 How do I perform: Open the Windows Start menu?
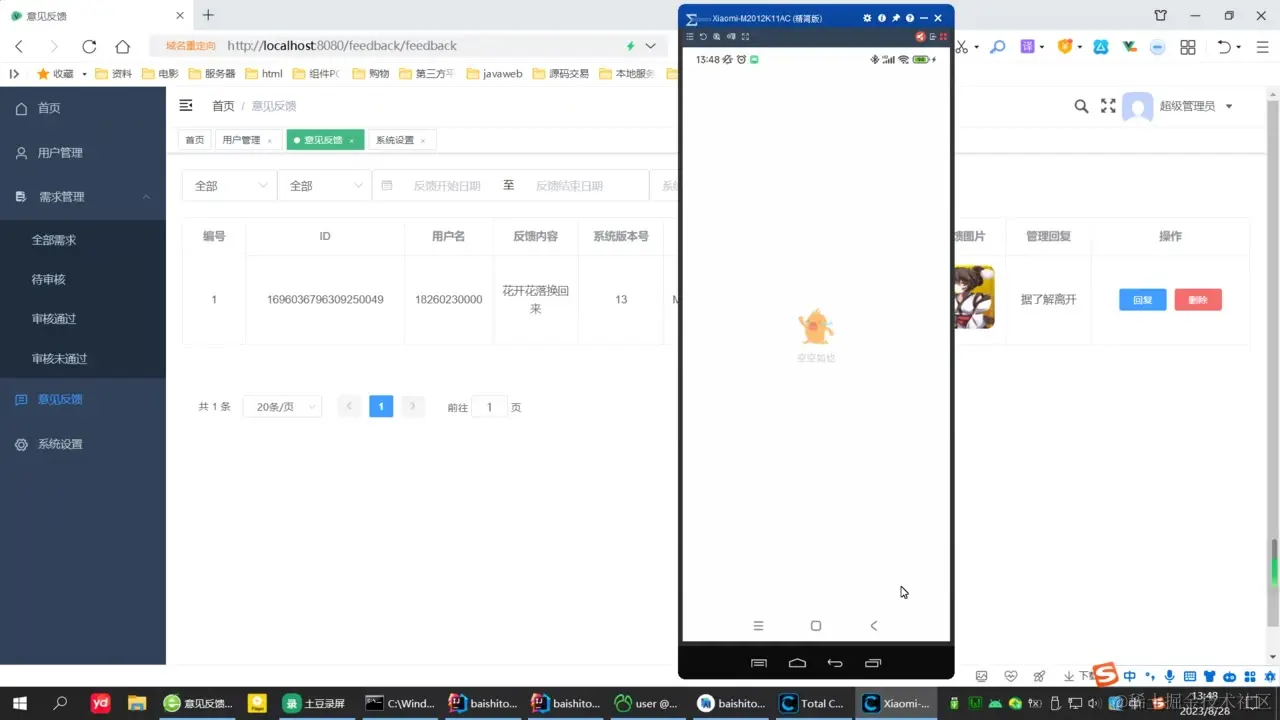pos(19,703)
